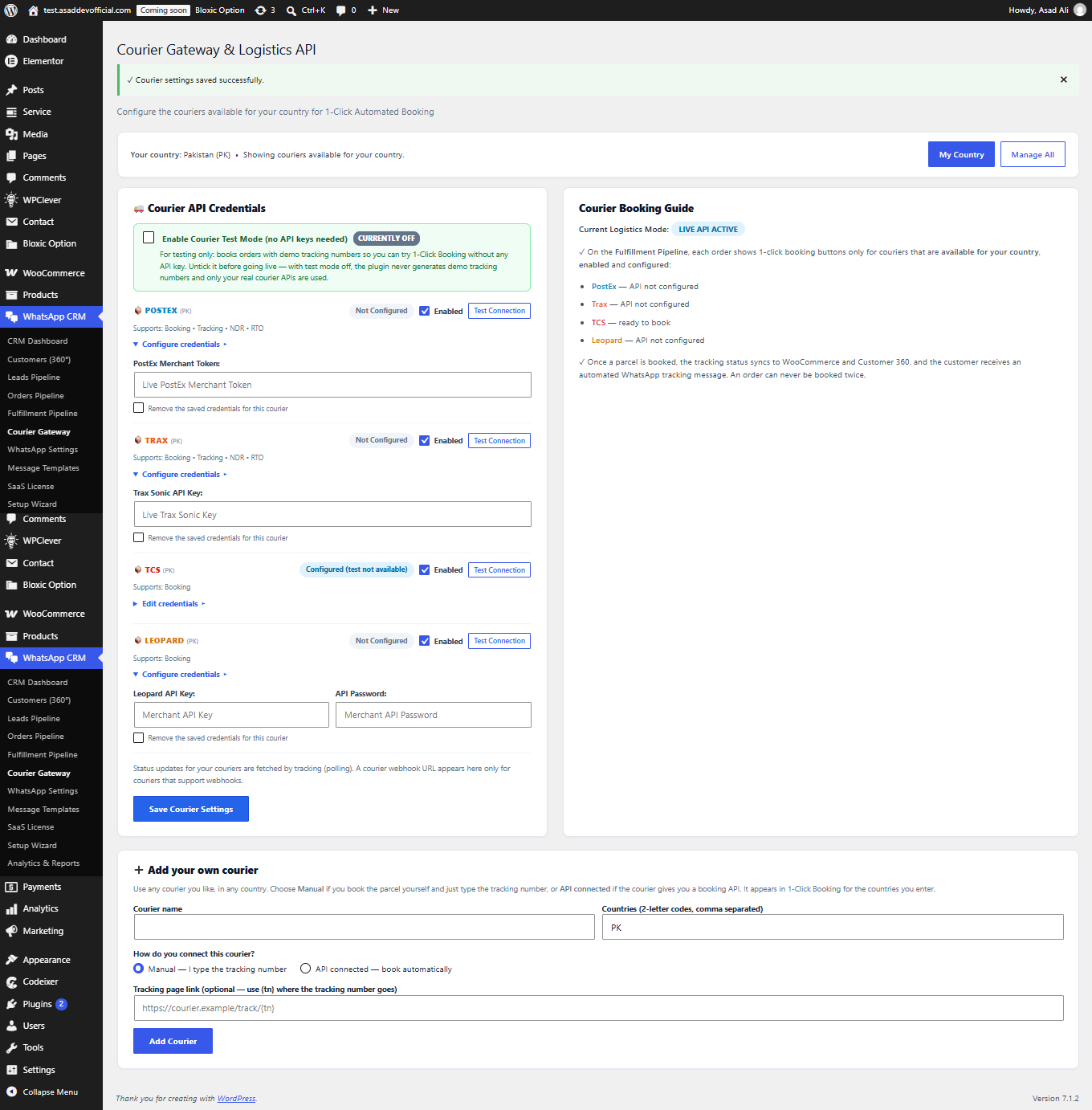Open the Ctrl+K search icon
Image resolution: width=1092 pixels, height=1110 pixels.
pos(305,10)
